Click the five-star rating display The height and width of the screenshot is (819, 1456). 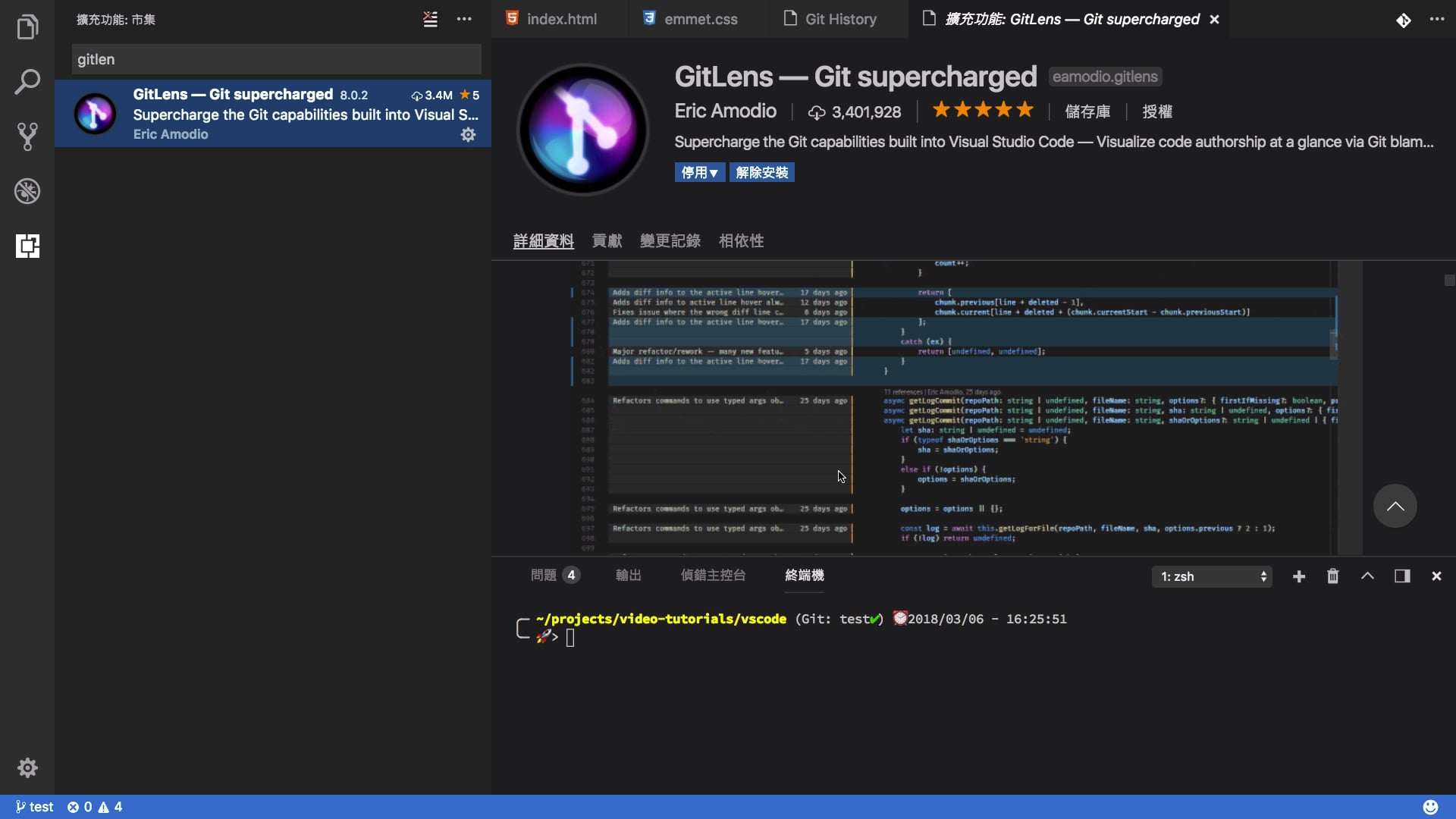(x=982, y=110)
